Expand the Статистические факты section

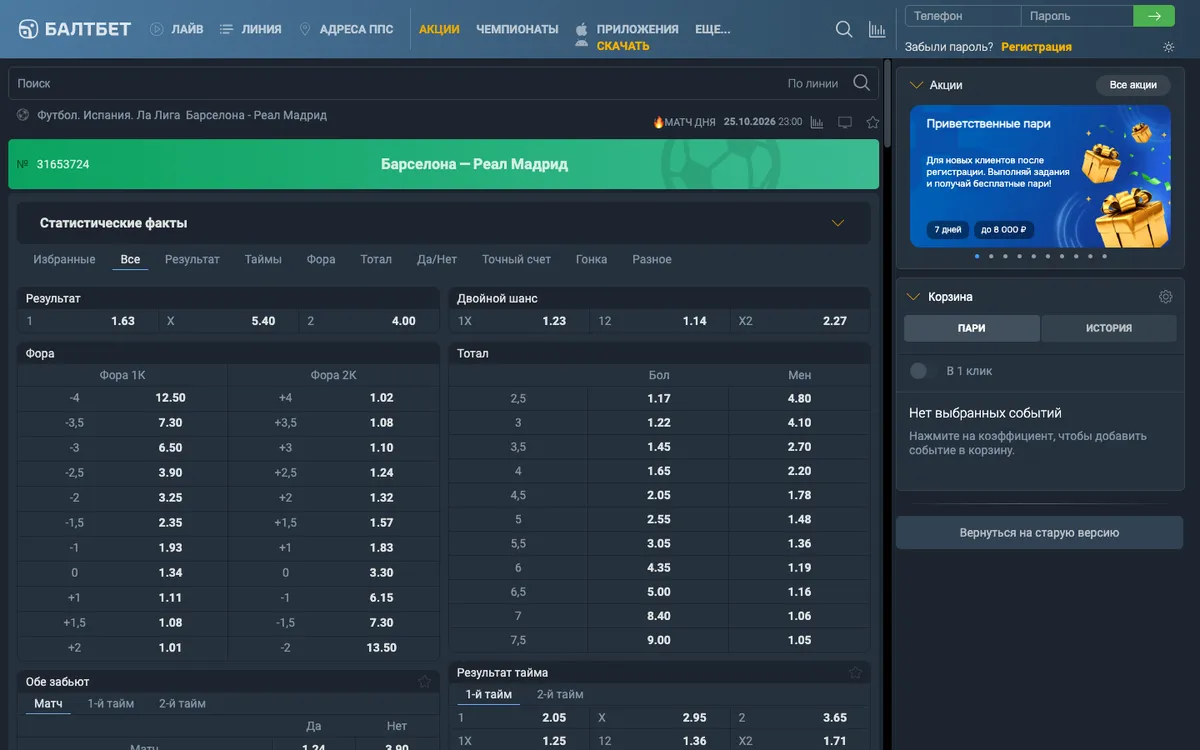(x=838, y=223)
